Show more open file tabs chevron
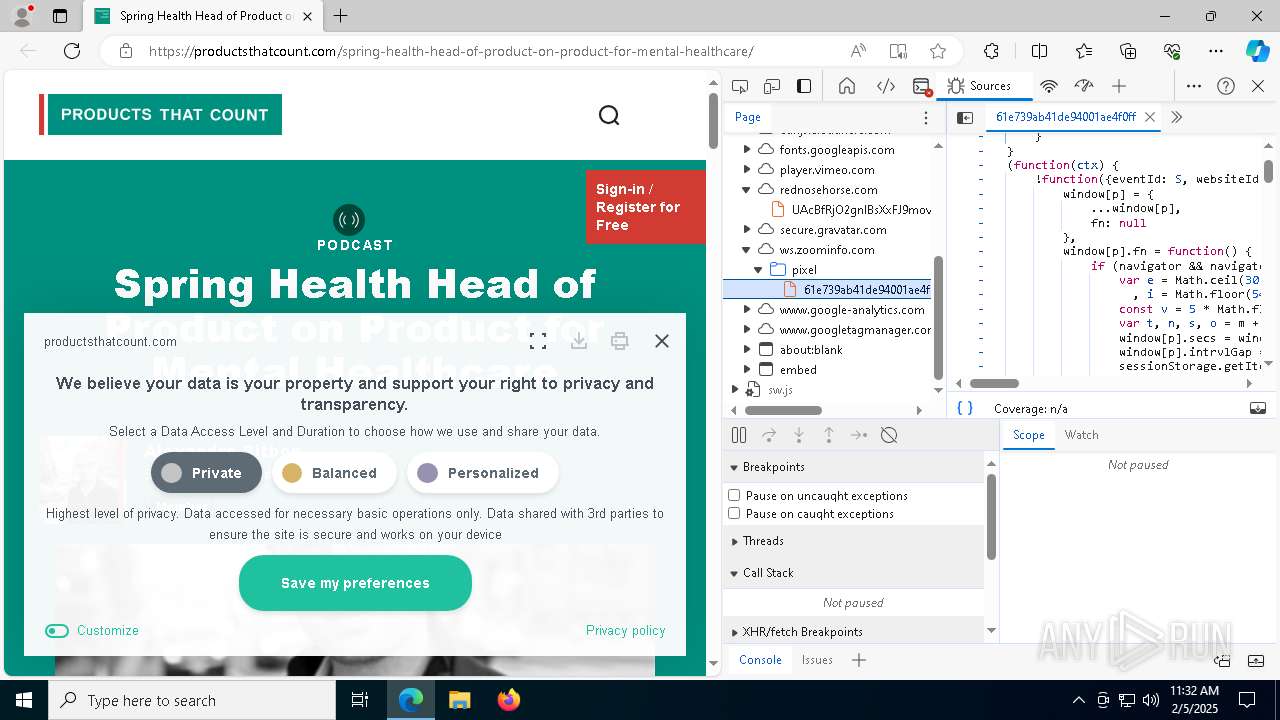Screen dimensions: 1280x720 click(x=1177, y=117)
